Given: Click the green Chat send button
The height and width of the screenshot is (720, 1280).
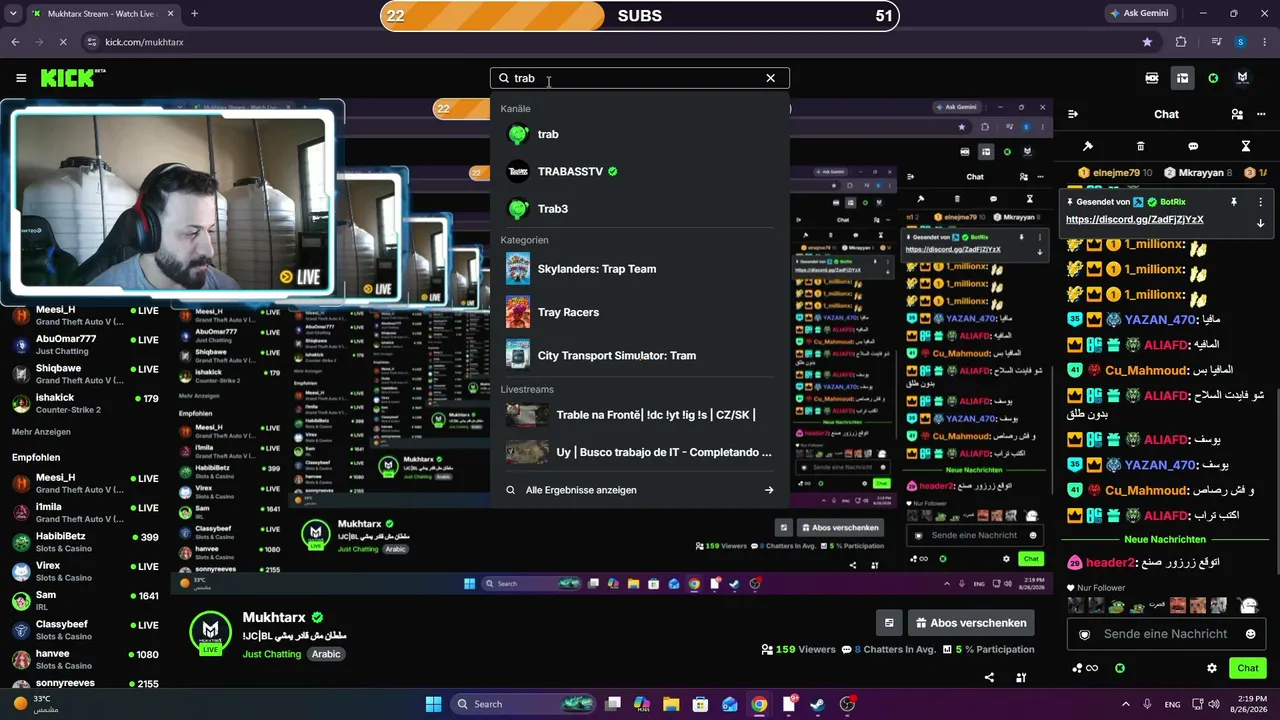Looking at the screenshot, I should coord(1248,668).
